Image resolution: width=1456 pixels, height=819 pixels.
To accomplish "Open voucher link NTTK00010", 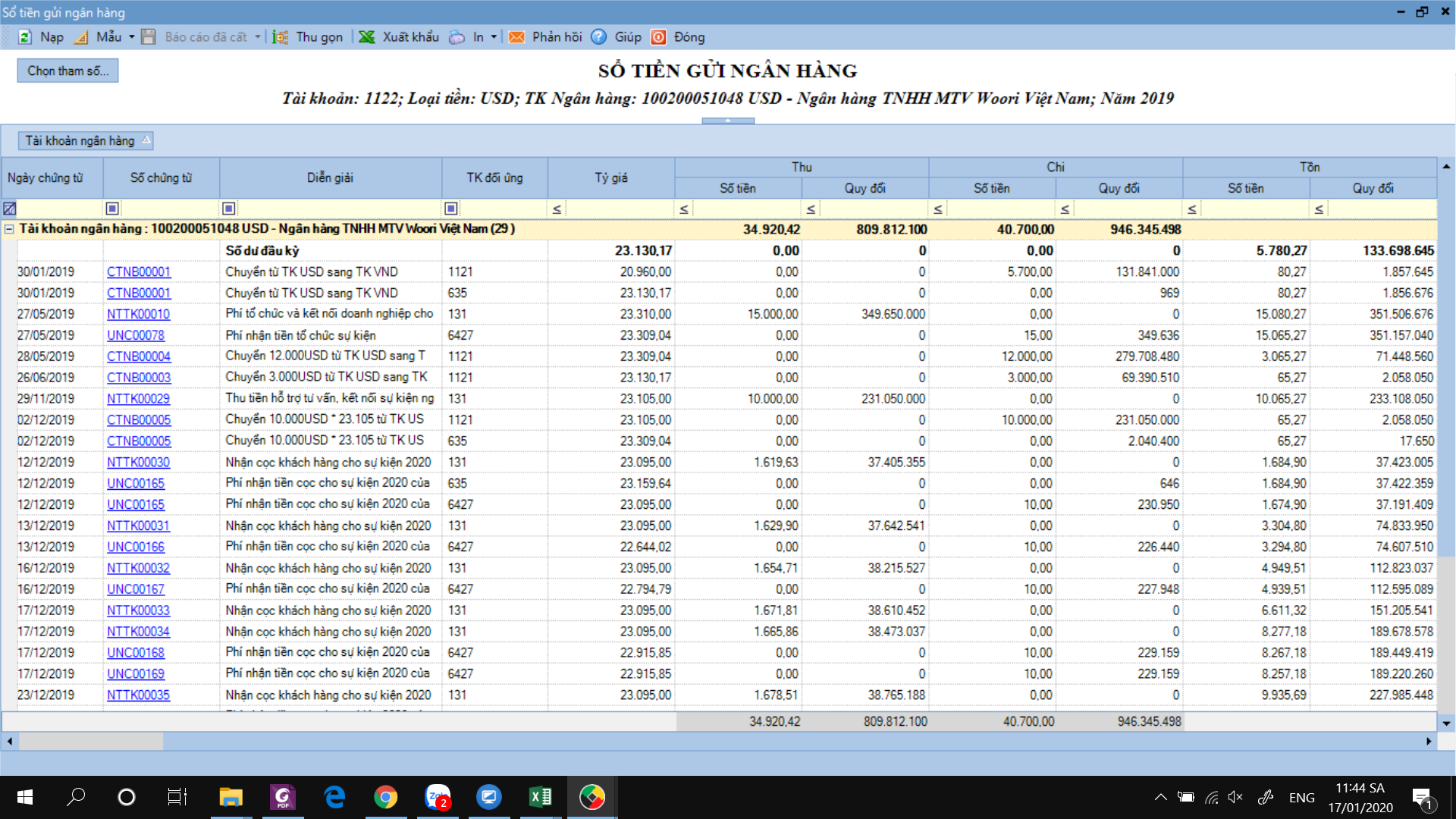I will pos(138,314).
